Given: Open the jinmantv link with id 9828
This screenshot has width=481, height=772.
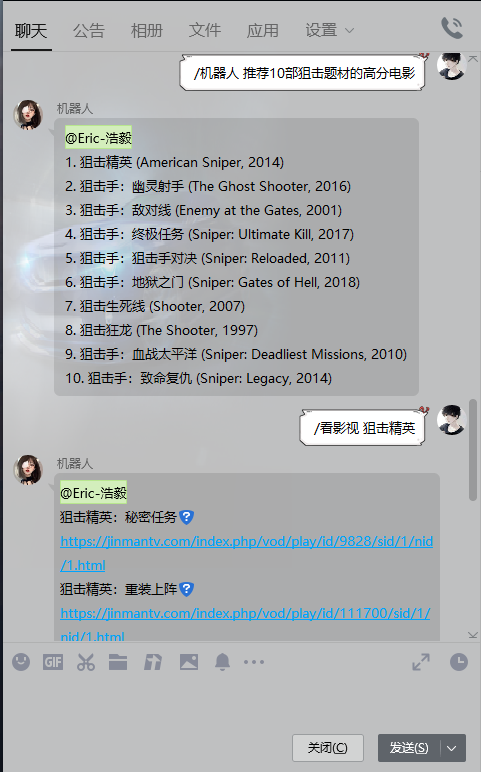Looking at the screenshot, I should [x=246, y=553].
